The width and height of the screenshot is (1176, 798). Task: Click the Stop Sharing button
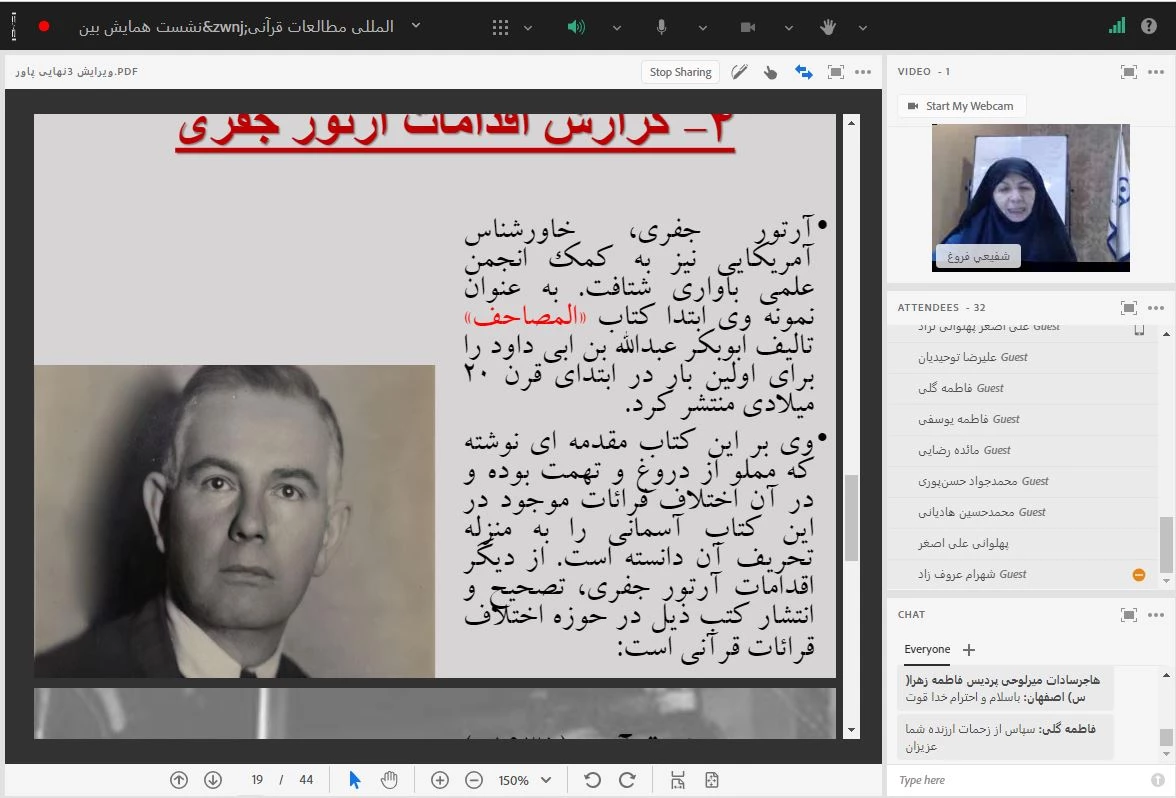(x=680, y=72)
